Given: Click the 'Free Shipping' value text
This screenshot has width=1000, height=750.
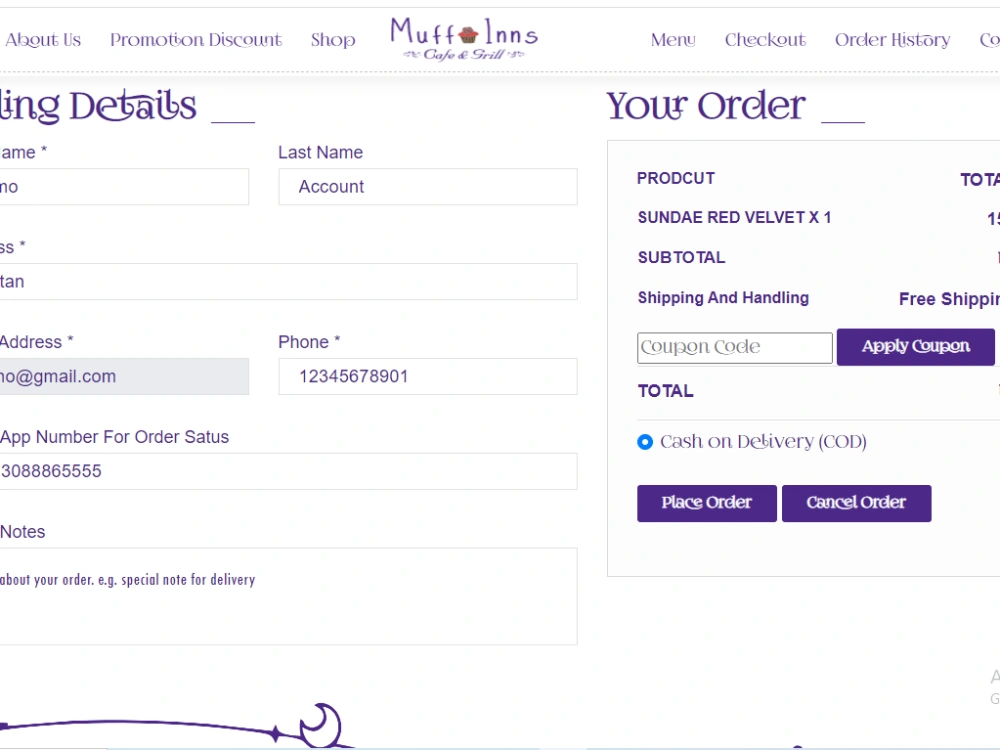Looking at the screenshot, I should click(949, 299).
